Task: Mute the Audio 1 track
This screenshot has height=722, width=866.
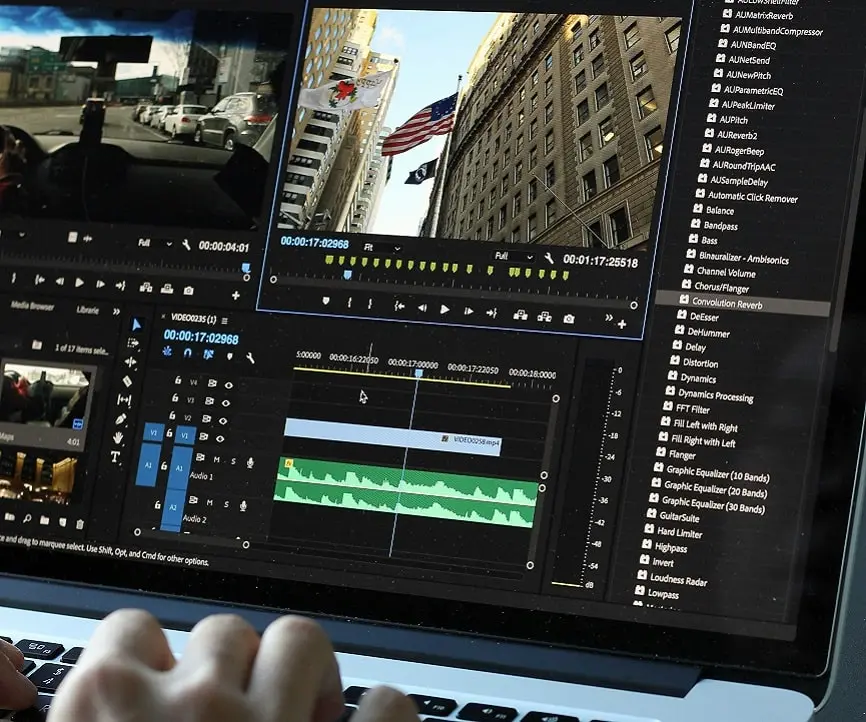Action: pyautogui.click(x=216, y=460)
